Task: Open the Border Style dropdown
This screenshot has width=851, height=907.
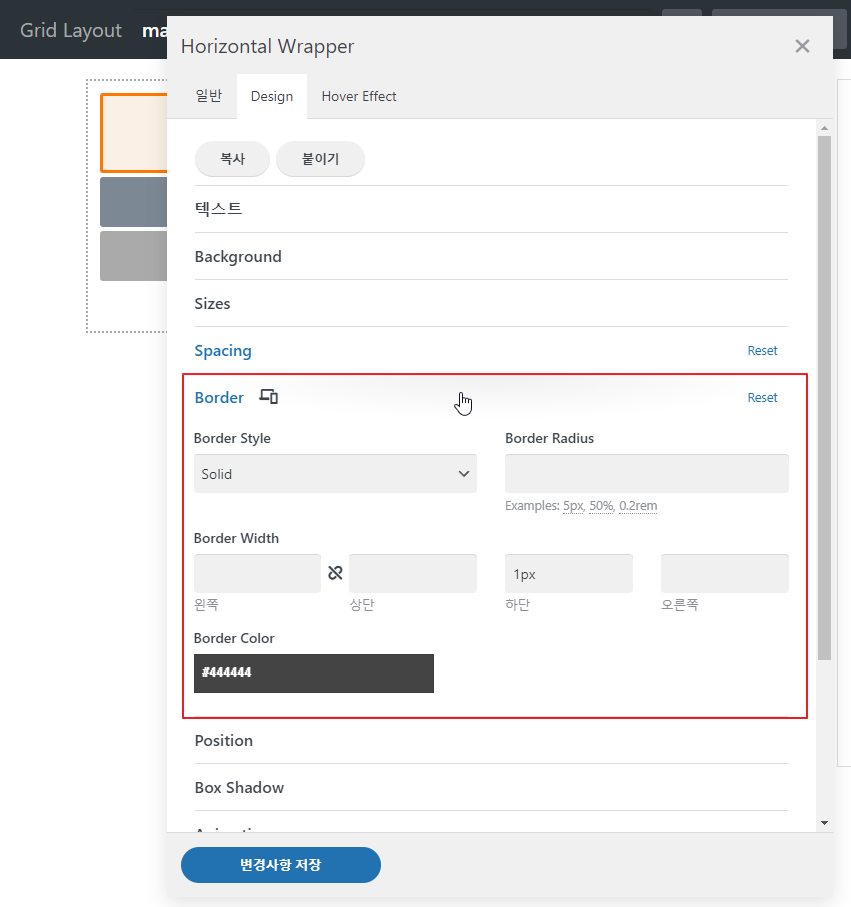Action: [335, 474]
